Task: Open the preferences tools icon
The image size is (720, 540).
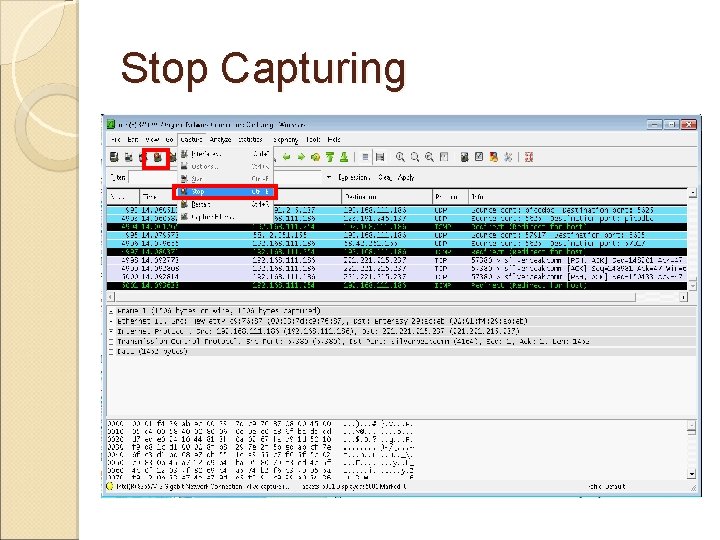Action: pos(508,157)
